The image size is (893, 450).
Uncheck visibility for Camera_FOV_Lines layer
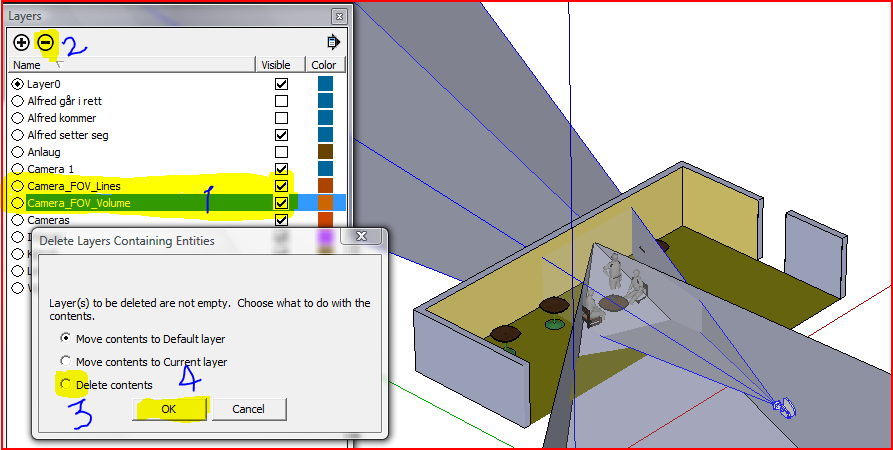click(x=281, y=186)
